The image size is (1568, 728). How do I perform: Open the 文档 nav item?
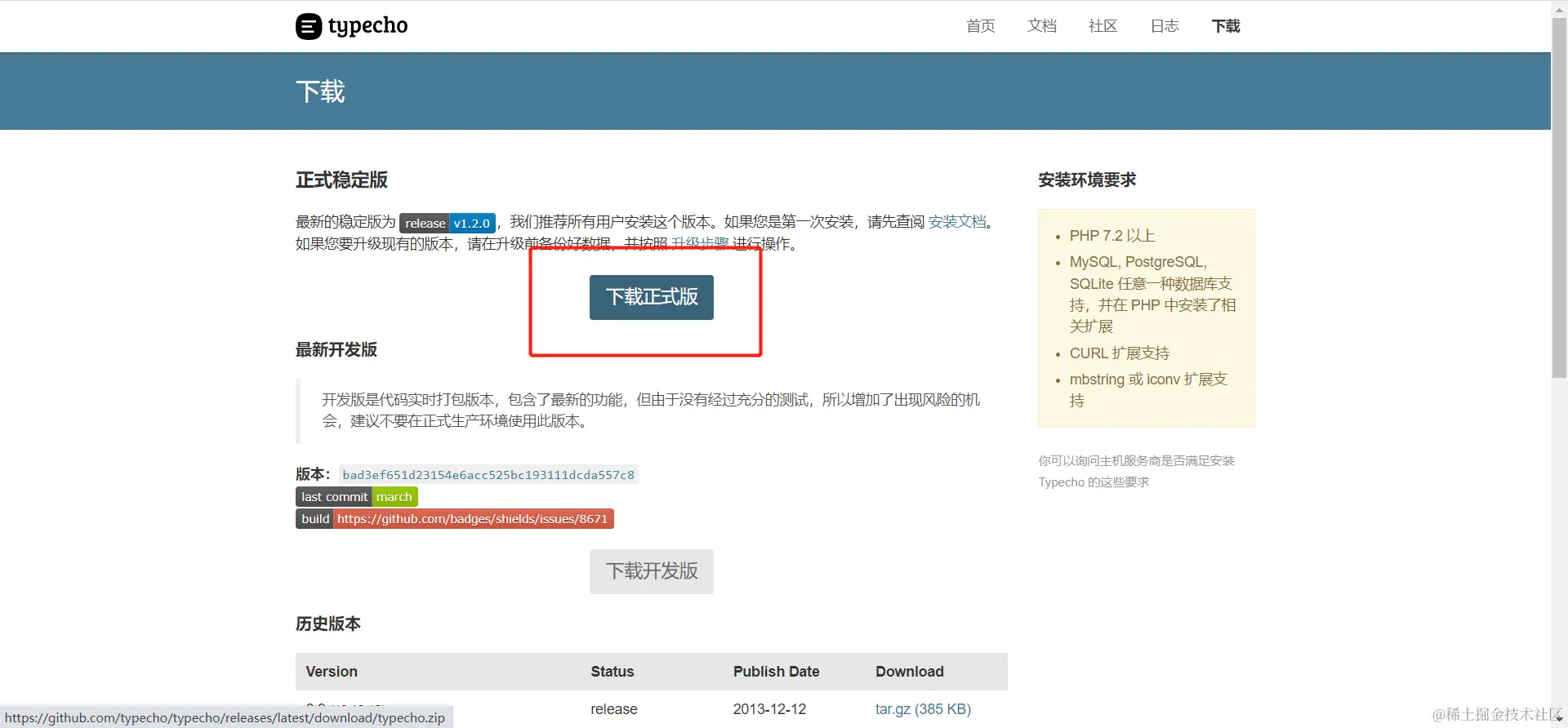pyautogui.click(x=1041, y=26)
